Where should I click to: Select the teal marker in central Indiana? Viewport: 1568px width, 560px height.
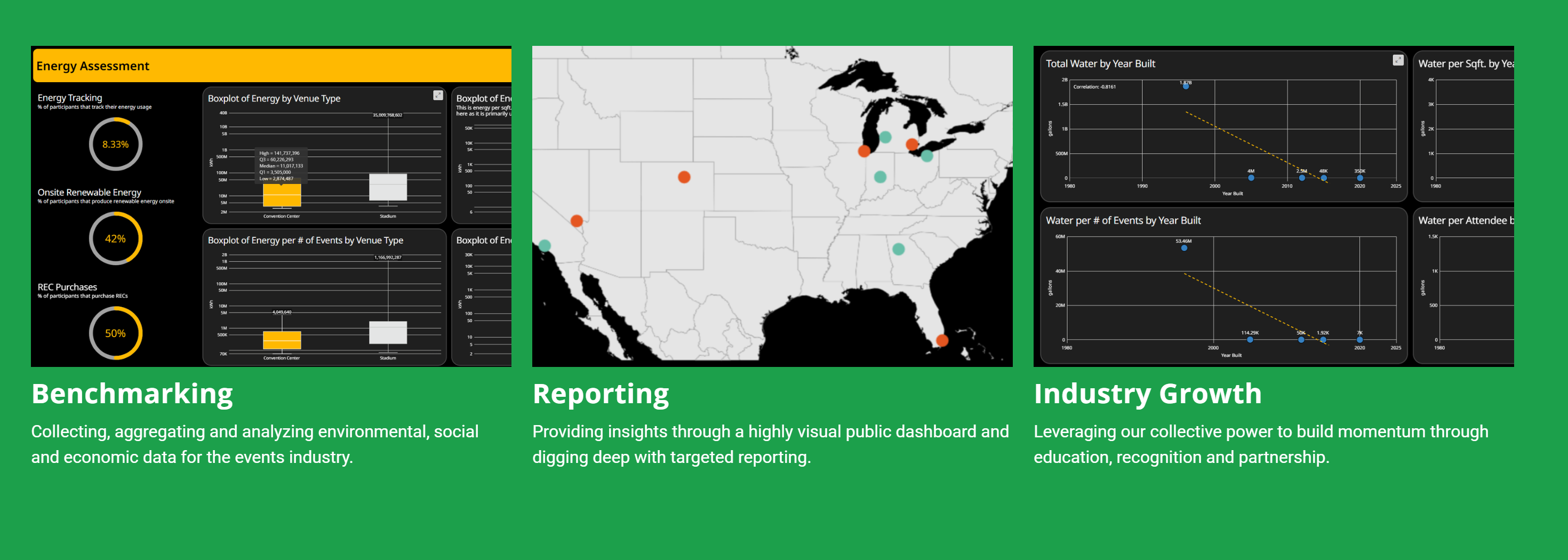(879, 177)
